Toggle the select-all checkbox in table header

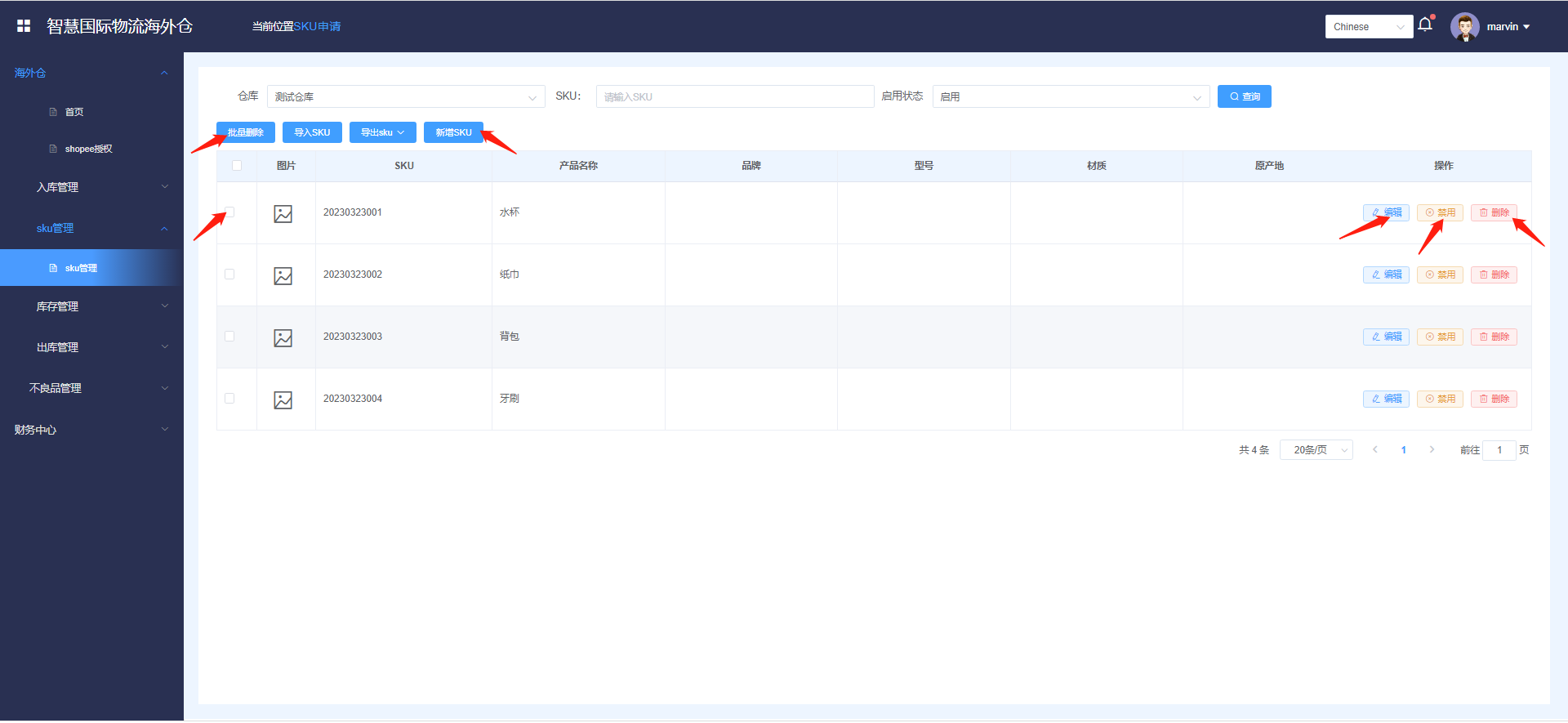(x=237, y=166)
